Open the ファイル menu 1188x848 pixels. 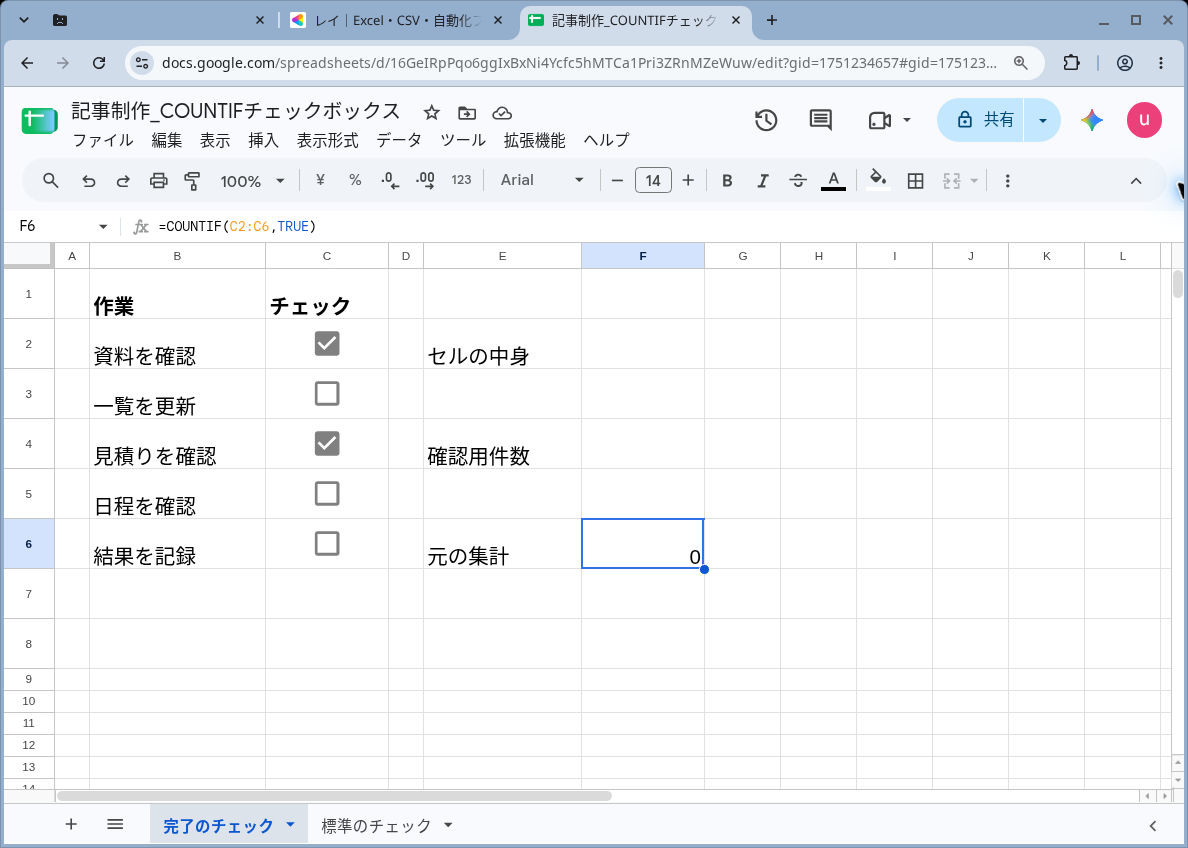pyautogui.click(x=103, y=140)
